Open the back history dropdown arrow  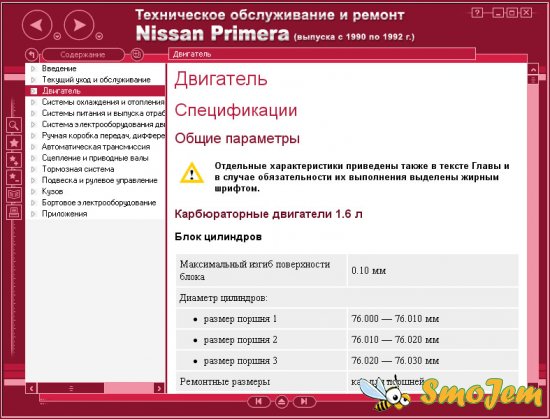57,36
